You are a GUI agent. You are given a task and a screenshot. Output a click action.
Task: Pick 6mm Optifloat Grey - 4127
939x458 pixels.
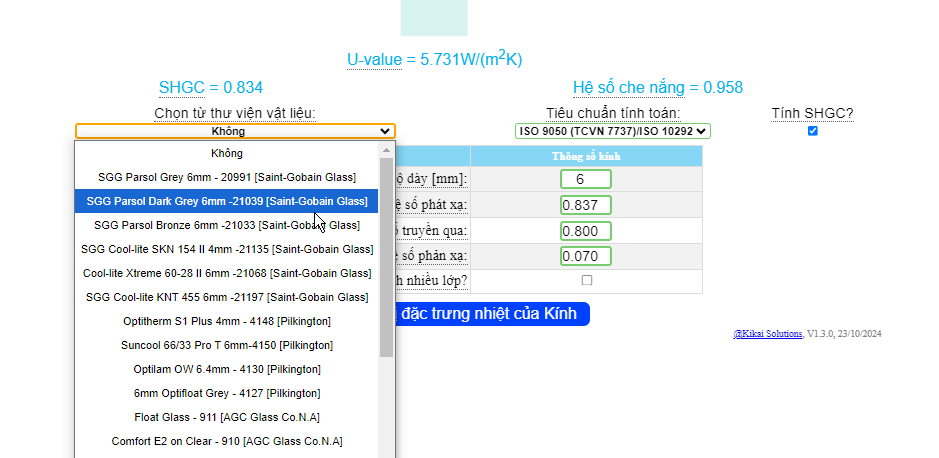(227, 393)
